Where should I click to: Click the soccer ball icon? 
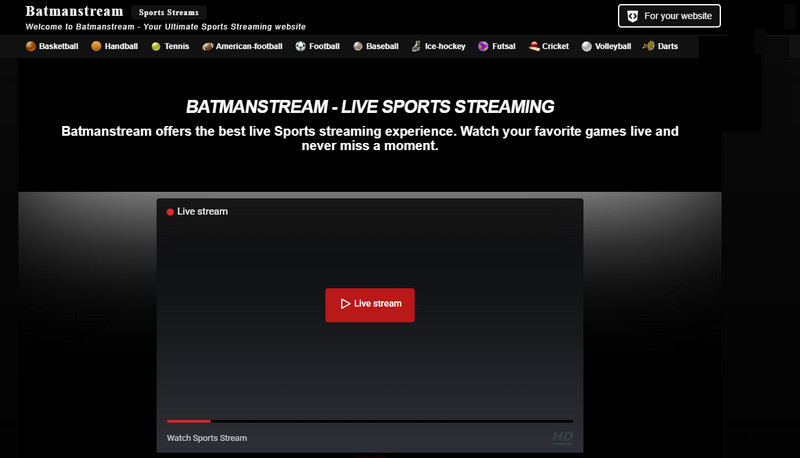301,46
